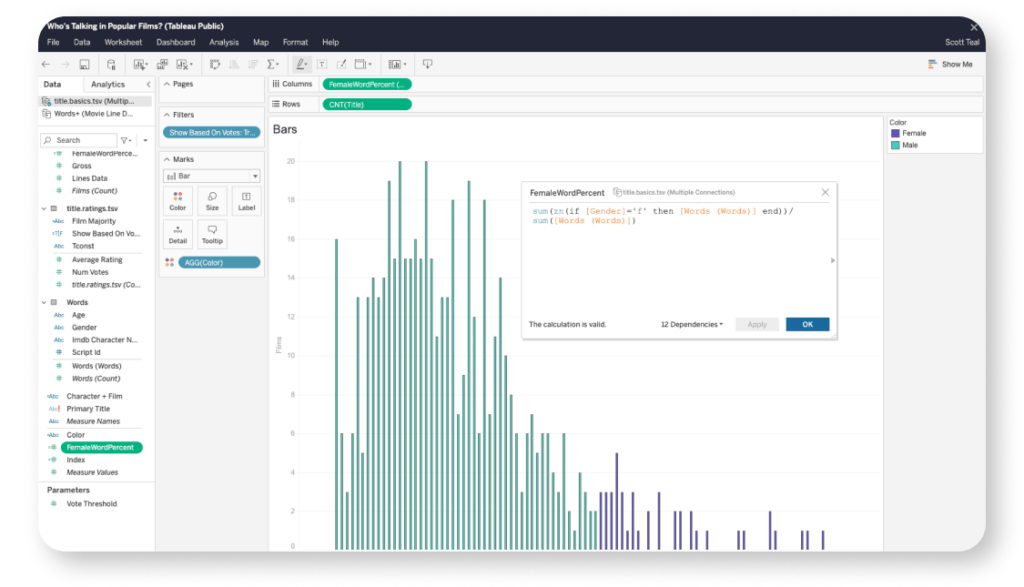The width and height of the screenshot is (1024, 587).
Task: Click data source icon in calculation dialog
Action: [617, 192]
